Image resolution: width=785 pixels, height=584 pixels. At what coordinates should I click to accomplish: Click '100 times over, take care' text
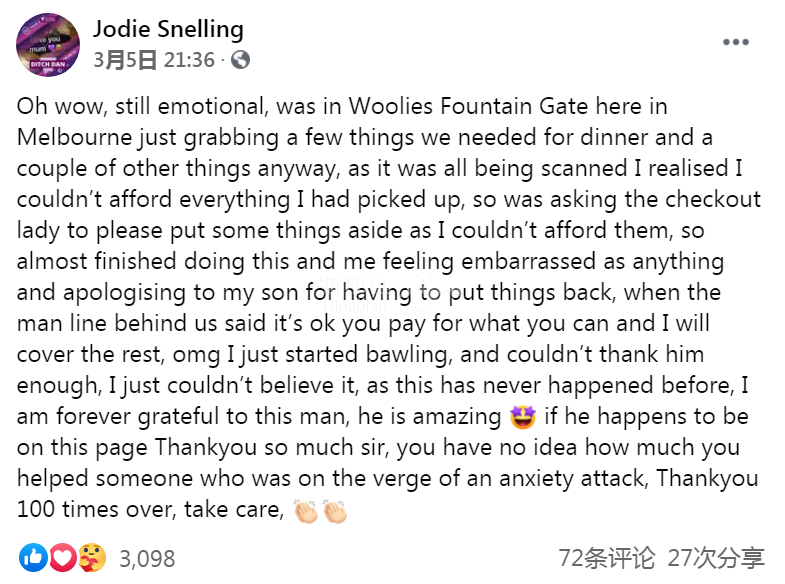(x=151, y=510)
